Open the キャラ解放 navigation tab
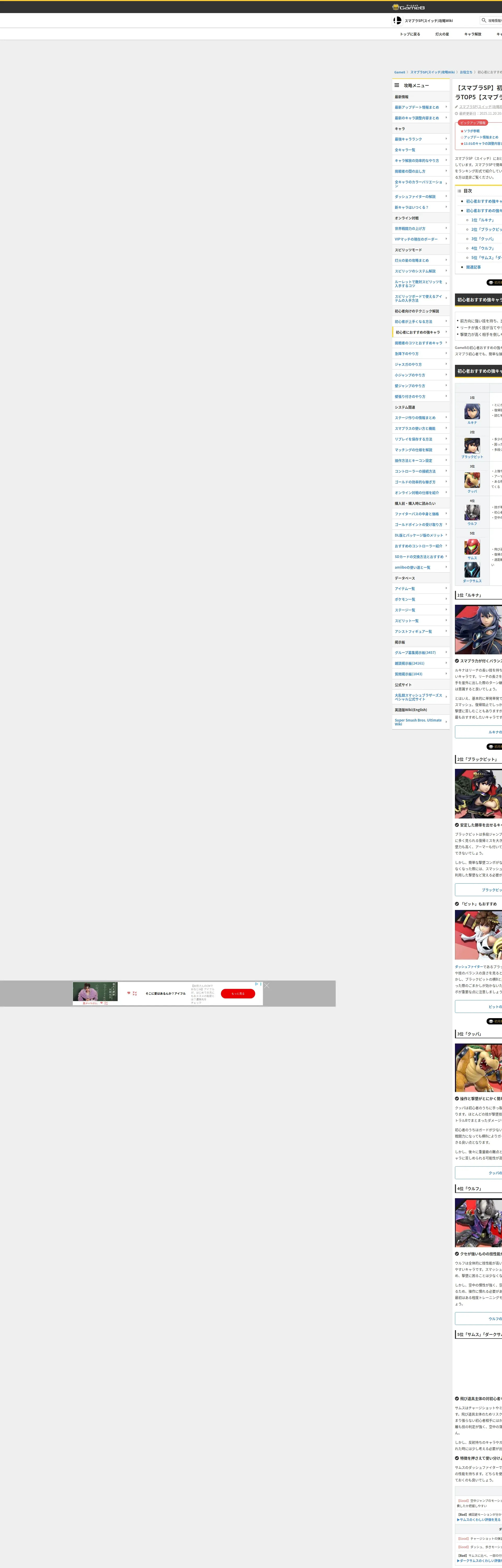This screenshot has width=502, height=1568. pyautogui.click(x=472, y=34)
